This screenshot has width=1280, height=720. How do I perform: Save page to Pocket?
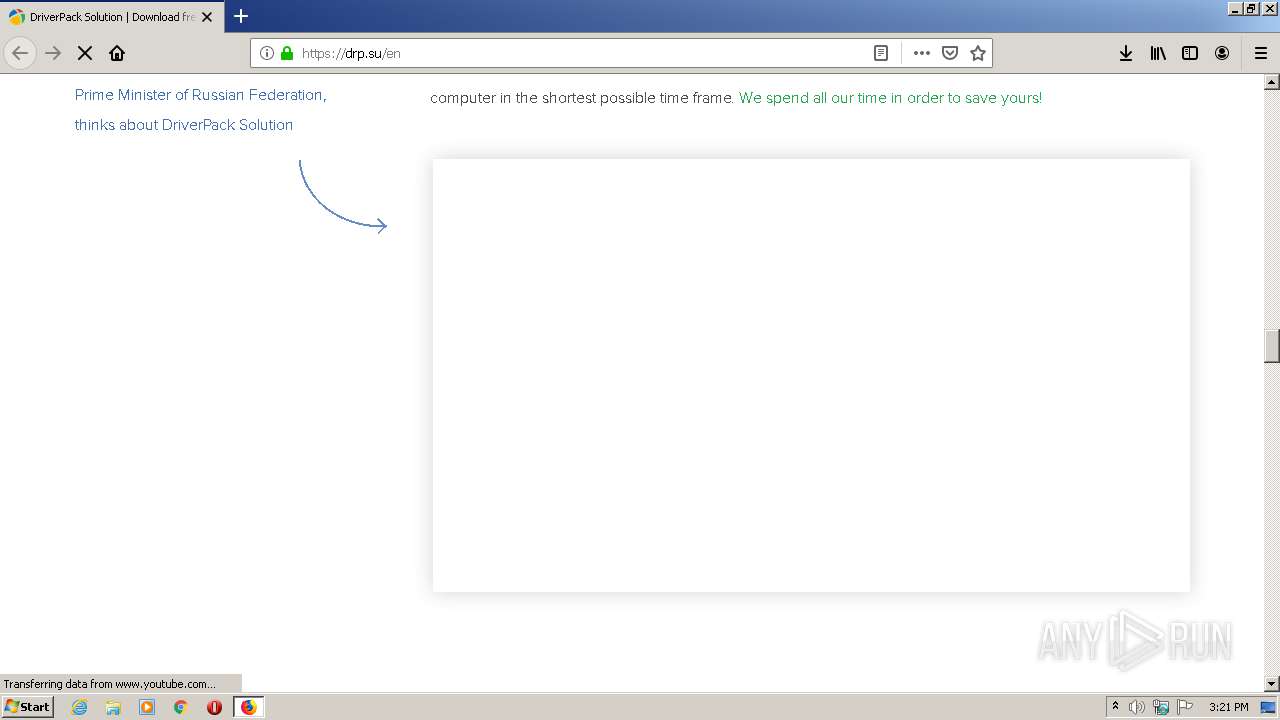coord(950,53)
